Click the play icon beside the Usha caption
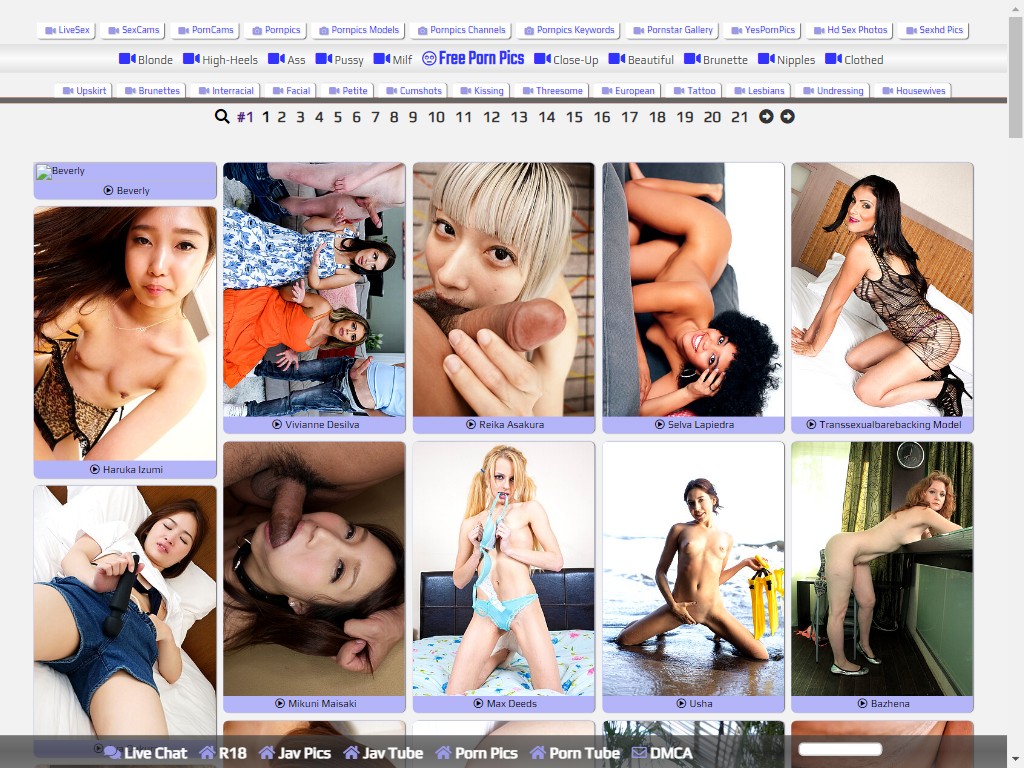The height and width of the screenshot is (768, 1024). click(681, 704)
